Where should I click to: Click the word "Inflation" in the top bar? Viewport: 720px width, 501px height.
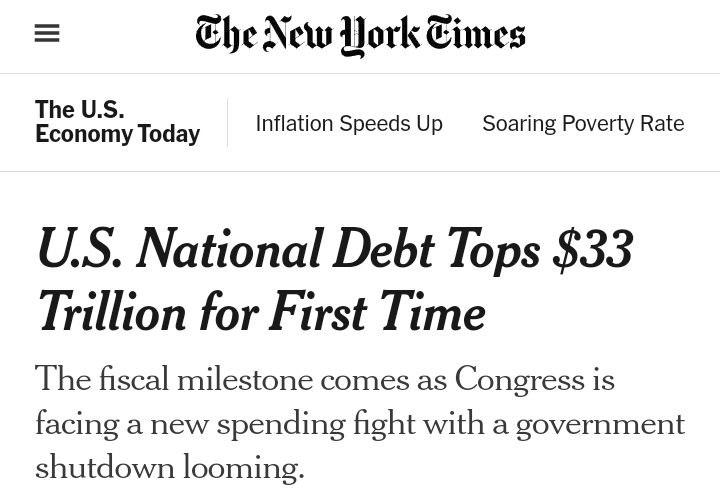coord(293,124)
